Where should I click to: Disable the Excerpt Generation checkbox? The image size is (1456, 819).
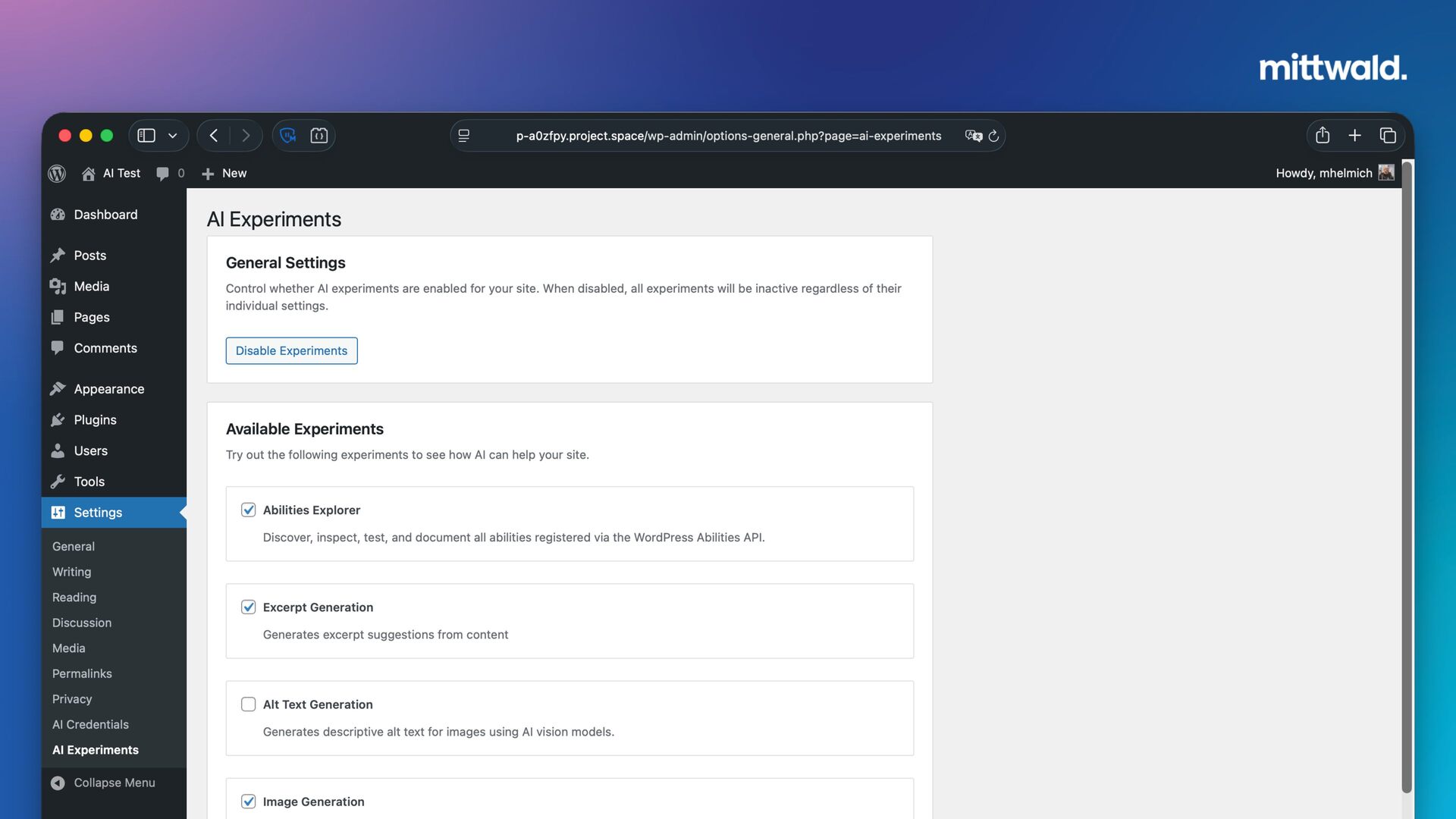coord(248,607)
